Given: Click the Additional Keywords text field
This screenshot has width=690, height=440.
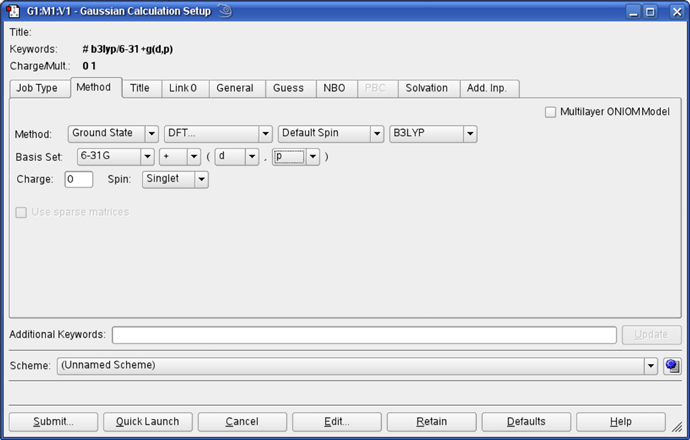Looking at the screenshot, I should (364, 335).
